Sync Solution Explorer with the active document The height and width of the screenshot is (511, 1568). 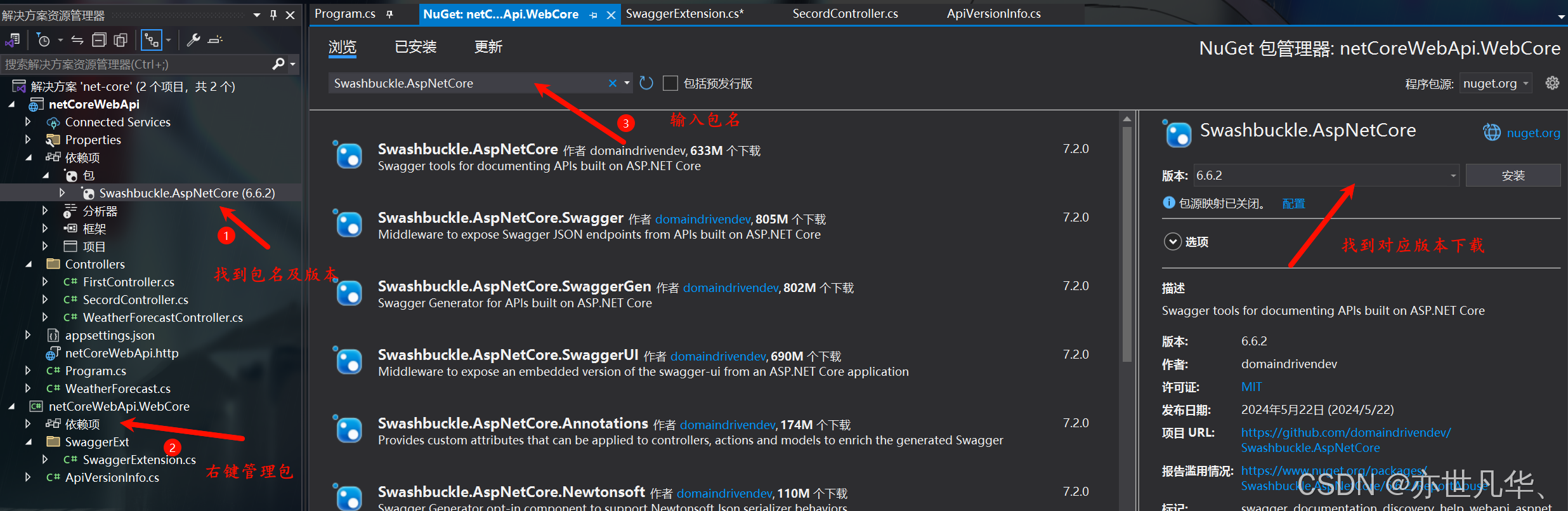click(x=77, y=40)
